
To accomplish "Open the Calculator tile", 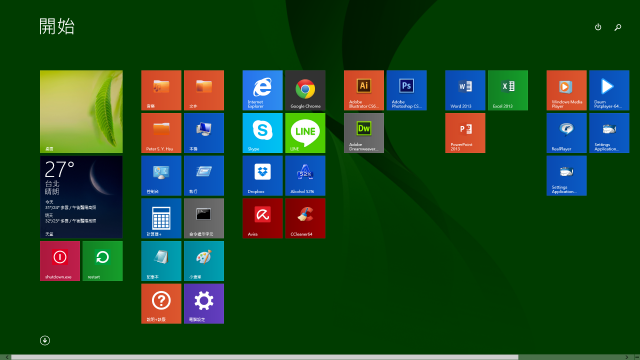I will (x=161, y=218).
